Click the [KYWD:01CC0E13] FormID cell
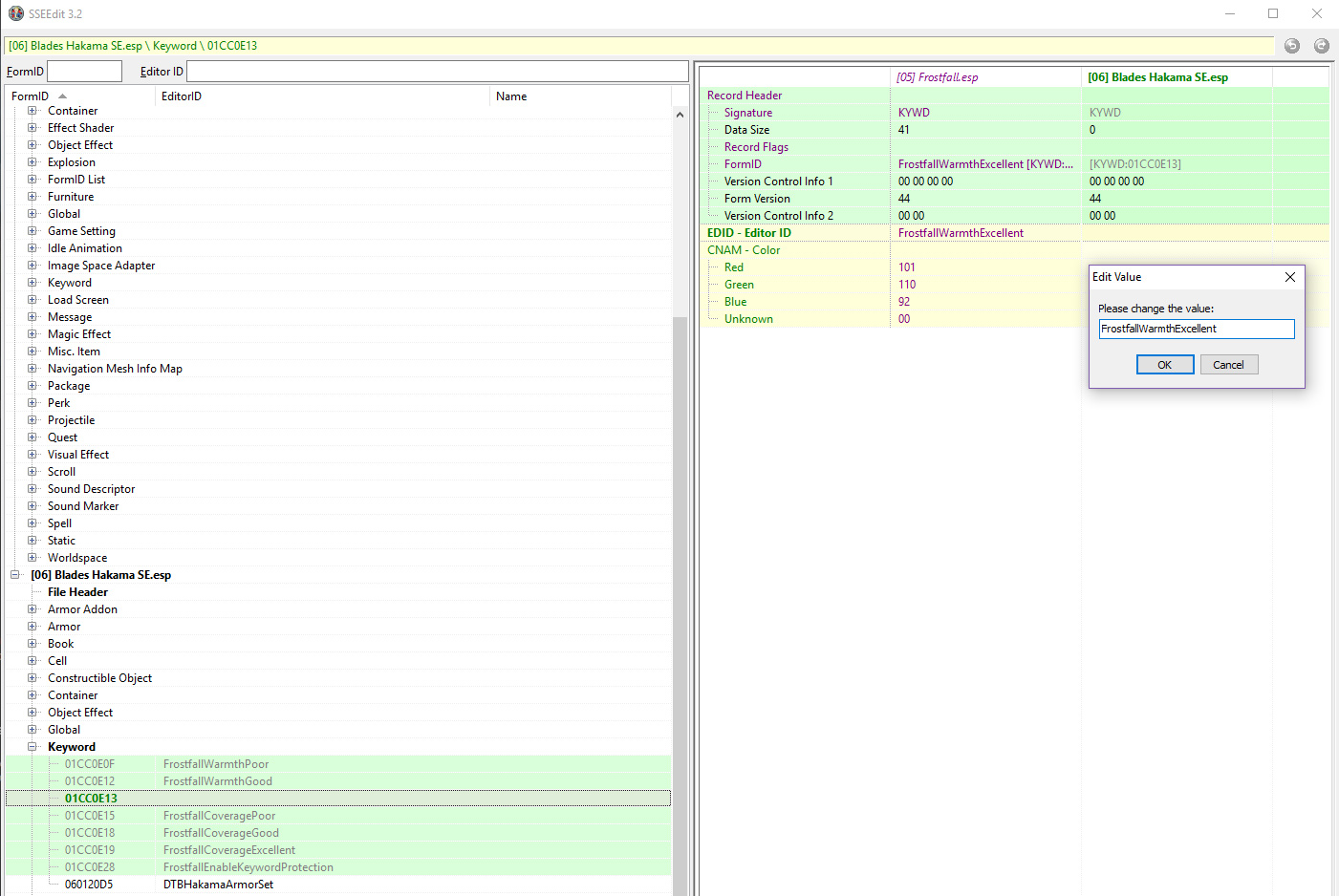 [1177, 164]
